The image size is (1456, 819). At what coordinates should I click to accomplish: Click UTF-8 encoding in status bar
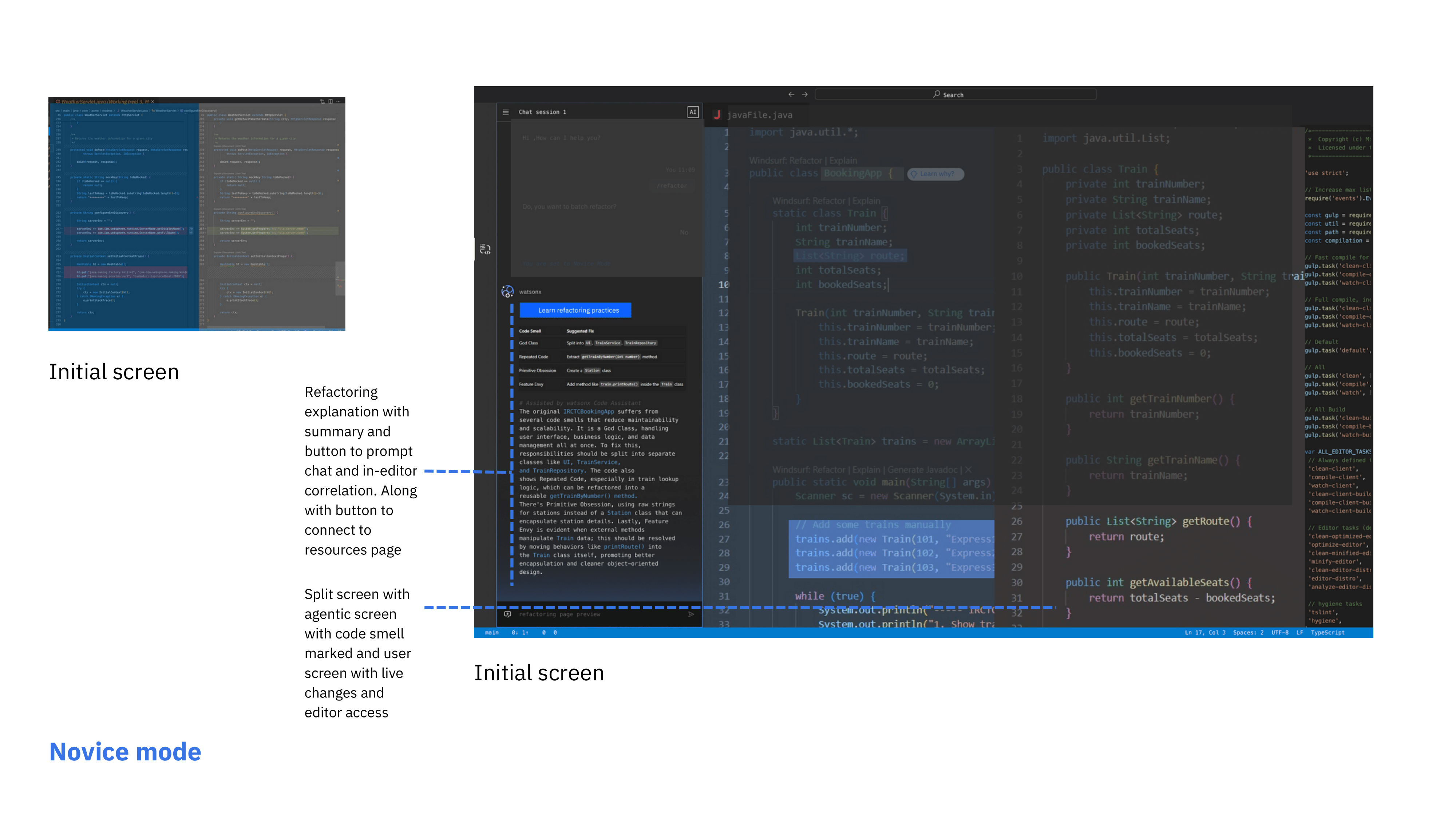(1280, 633)
